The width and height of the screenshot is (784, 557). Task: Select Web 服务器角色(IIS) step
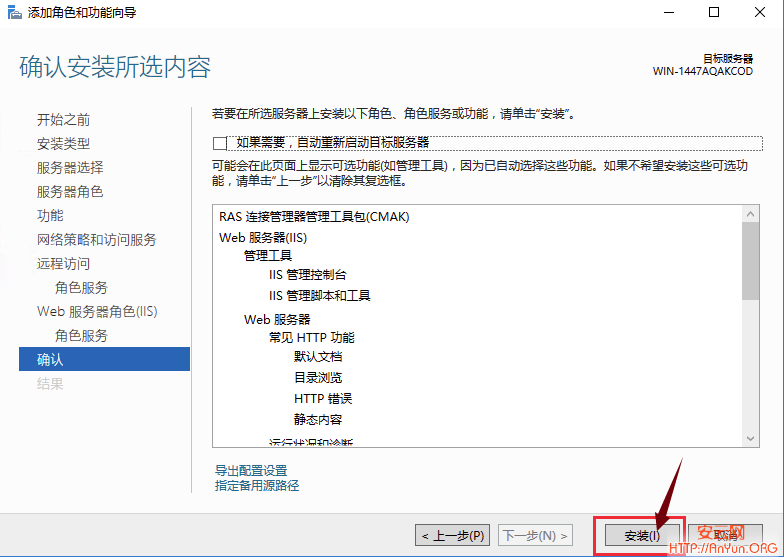point(97,312)
